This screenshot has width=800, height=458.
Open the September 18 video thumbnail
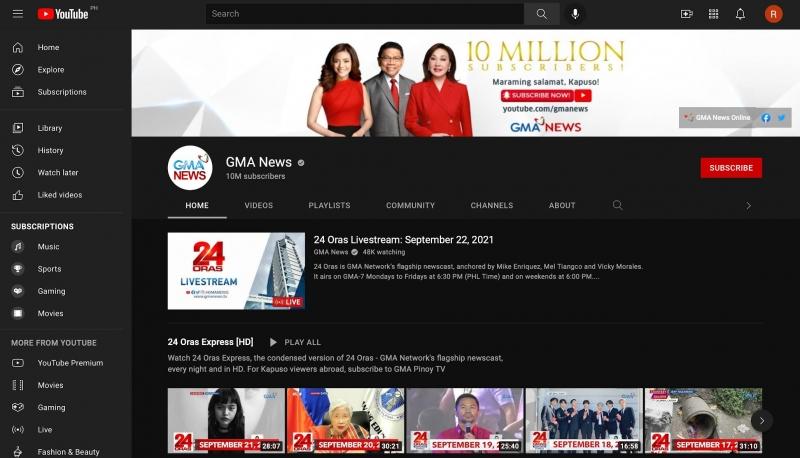(x=584, y=421)
